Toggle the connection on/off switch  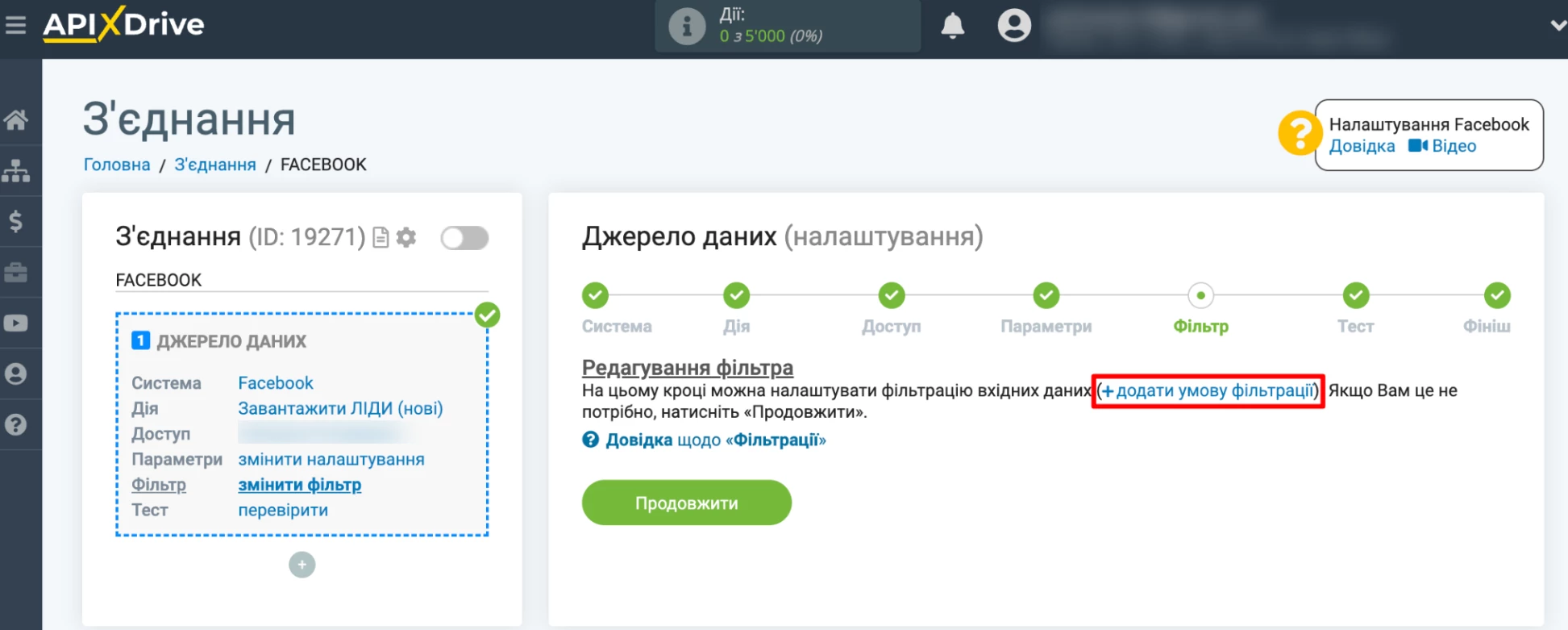[x=464, y=238]
